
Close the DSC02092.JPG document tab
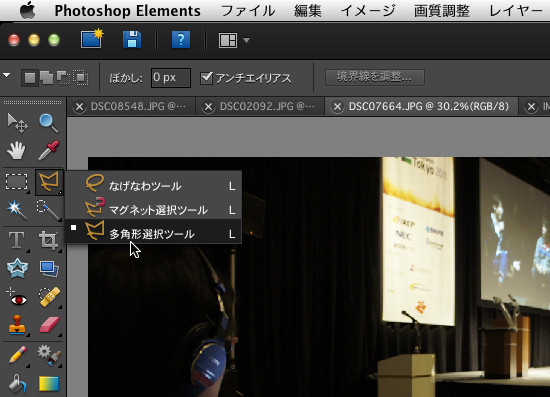coord(208,107)
